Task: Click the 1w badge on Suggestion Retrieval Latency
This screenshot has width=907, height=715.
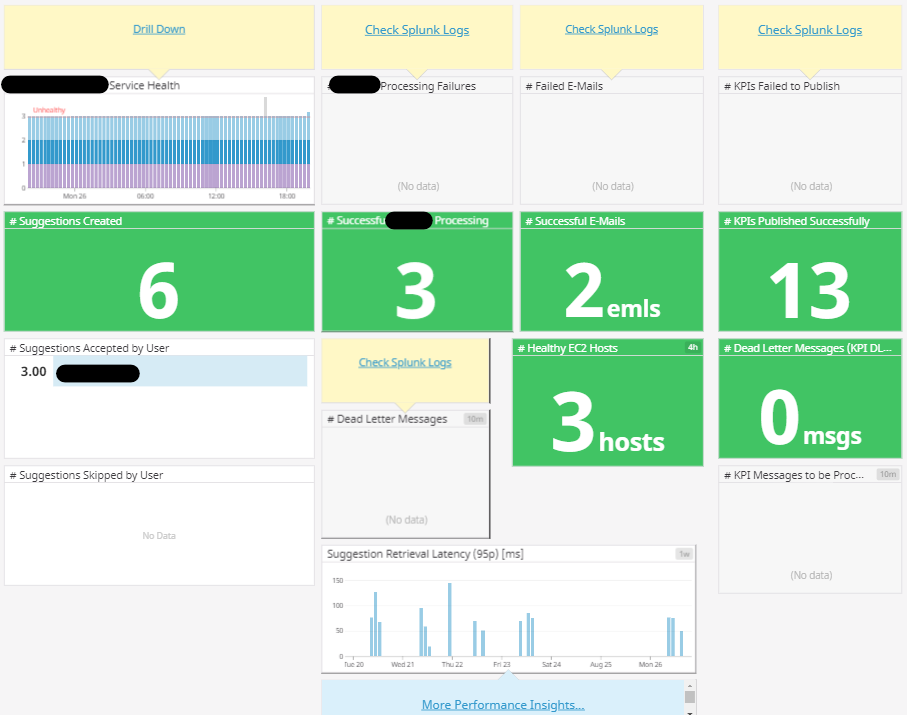Action: [x=684, y=554]
